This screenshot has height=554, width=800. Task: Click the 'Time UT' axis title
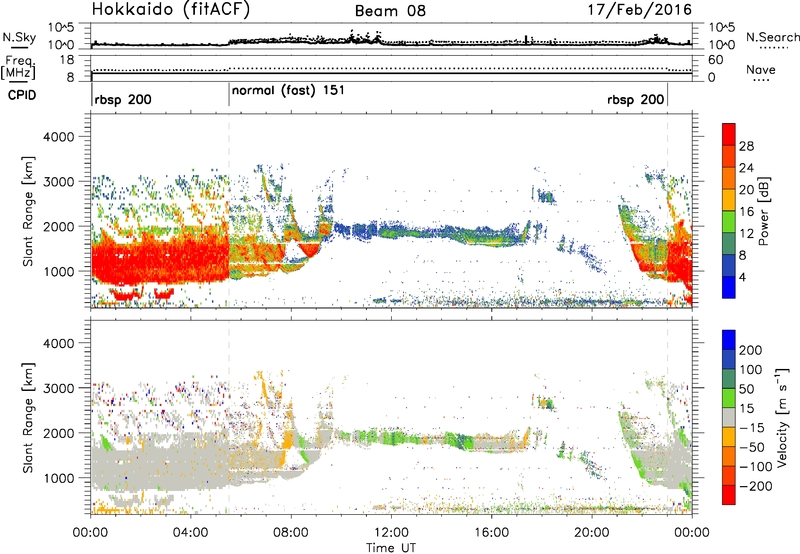pos(391,548)
